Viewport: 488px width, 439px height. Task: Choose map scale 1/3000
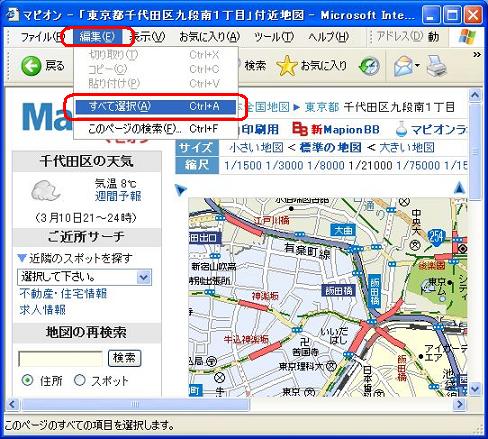tap(284, 165)
